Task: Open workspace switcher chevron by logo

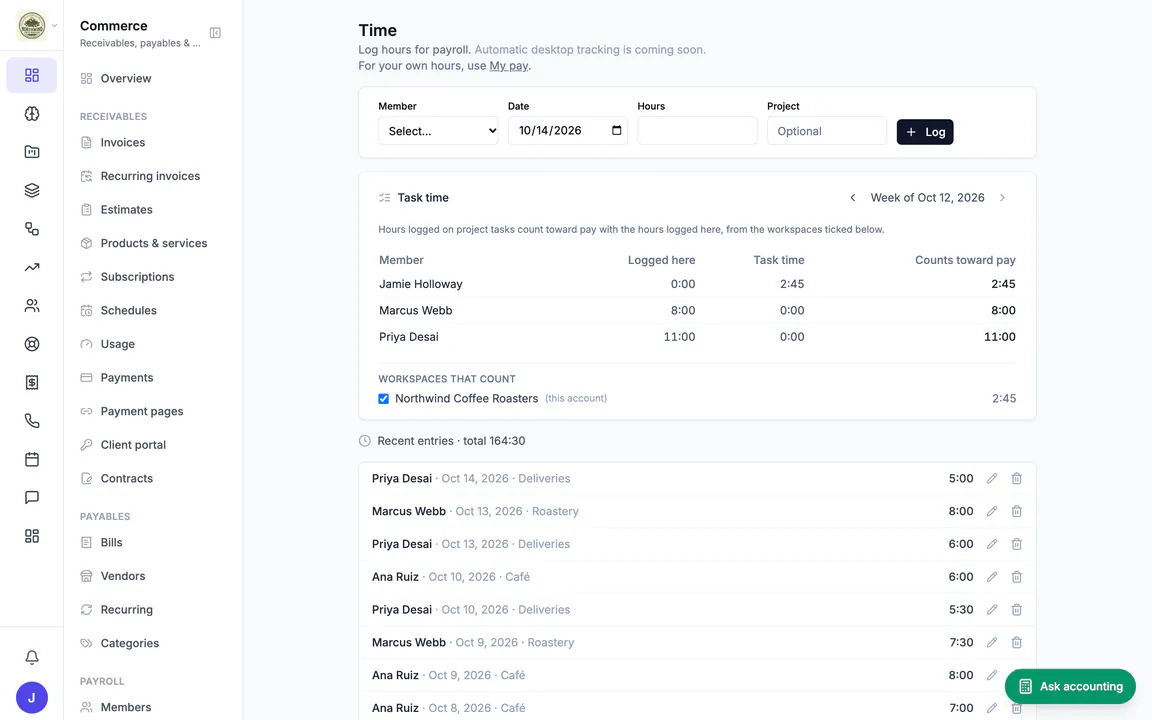Action: pyautogui.click(x=54, y=26)
